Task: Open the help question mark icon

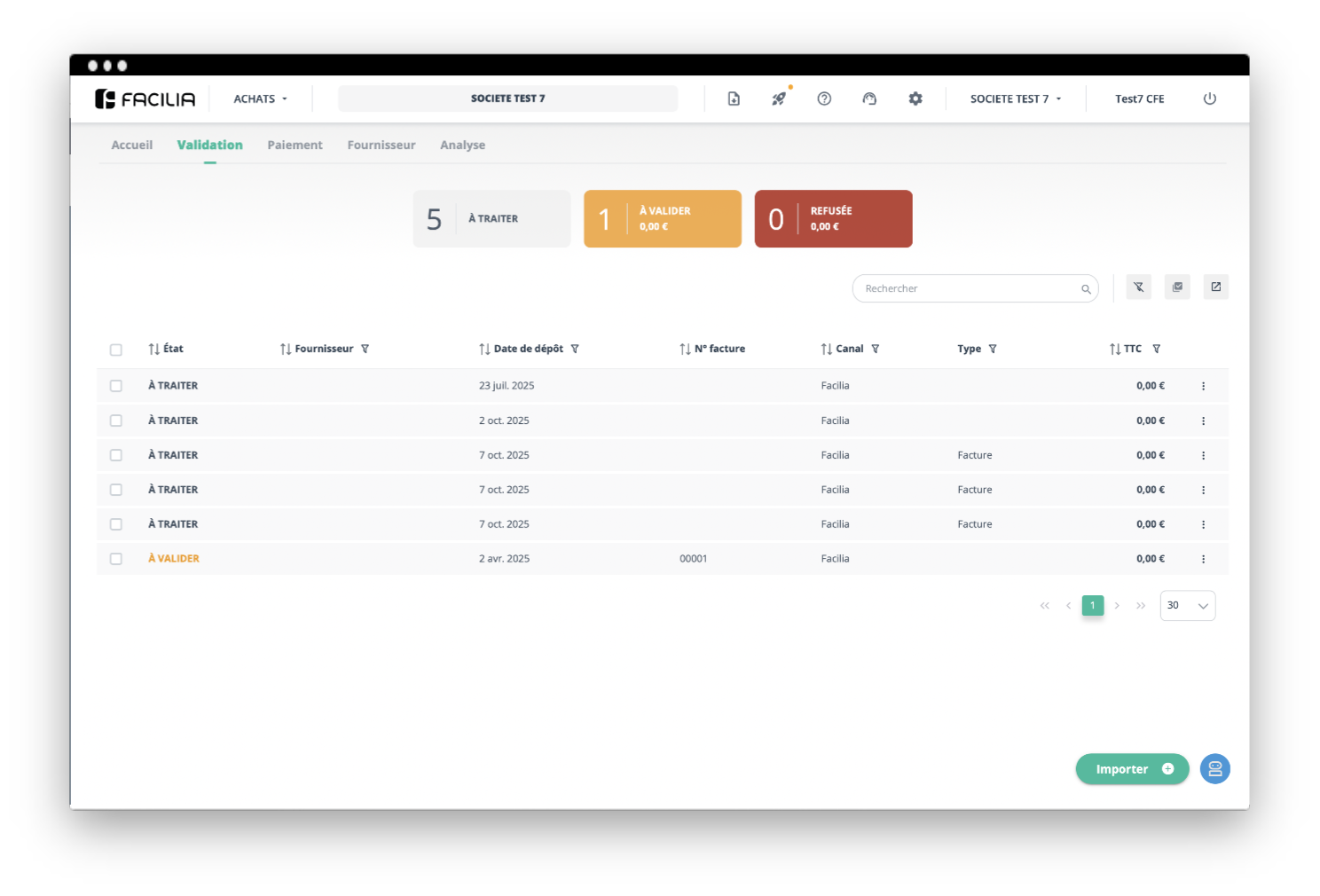Action: (824, 98)
